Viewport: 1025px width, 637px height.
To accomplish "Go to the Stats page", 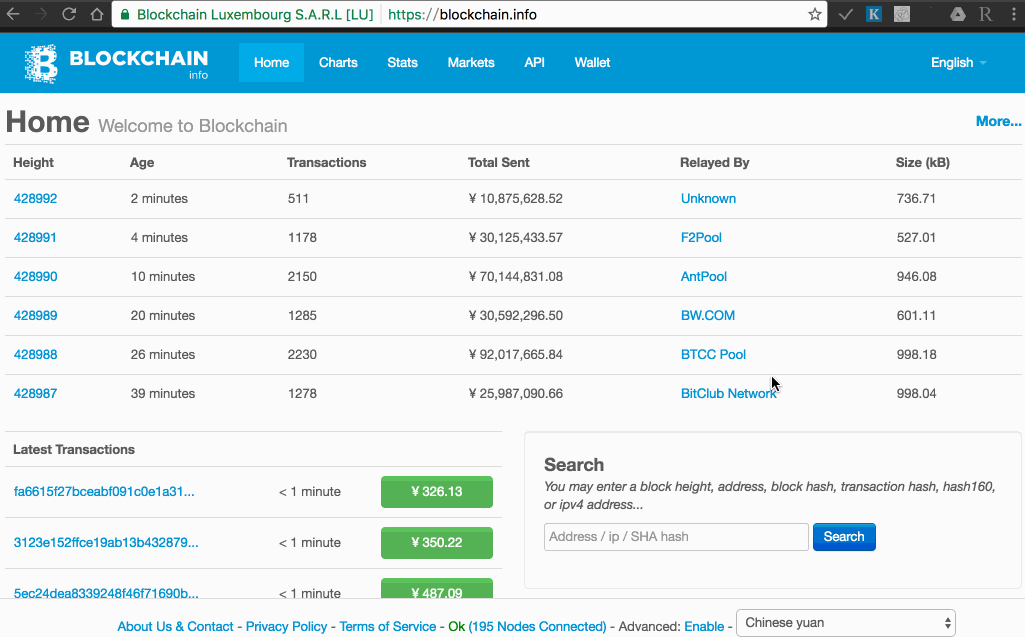I will (x=402, y=63).
